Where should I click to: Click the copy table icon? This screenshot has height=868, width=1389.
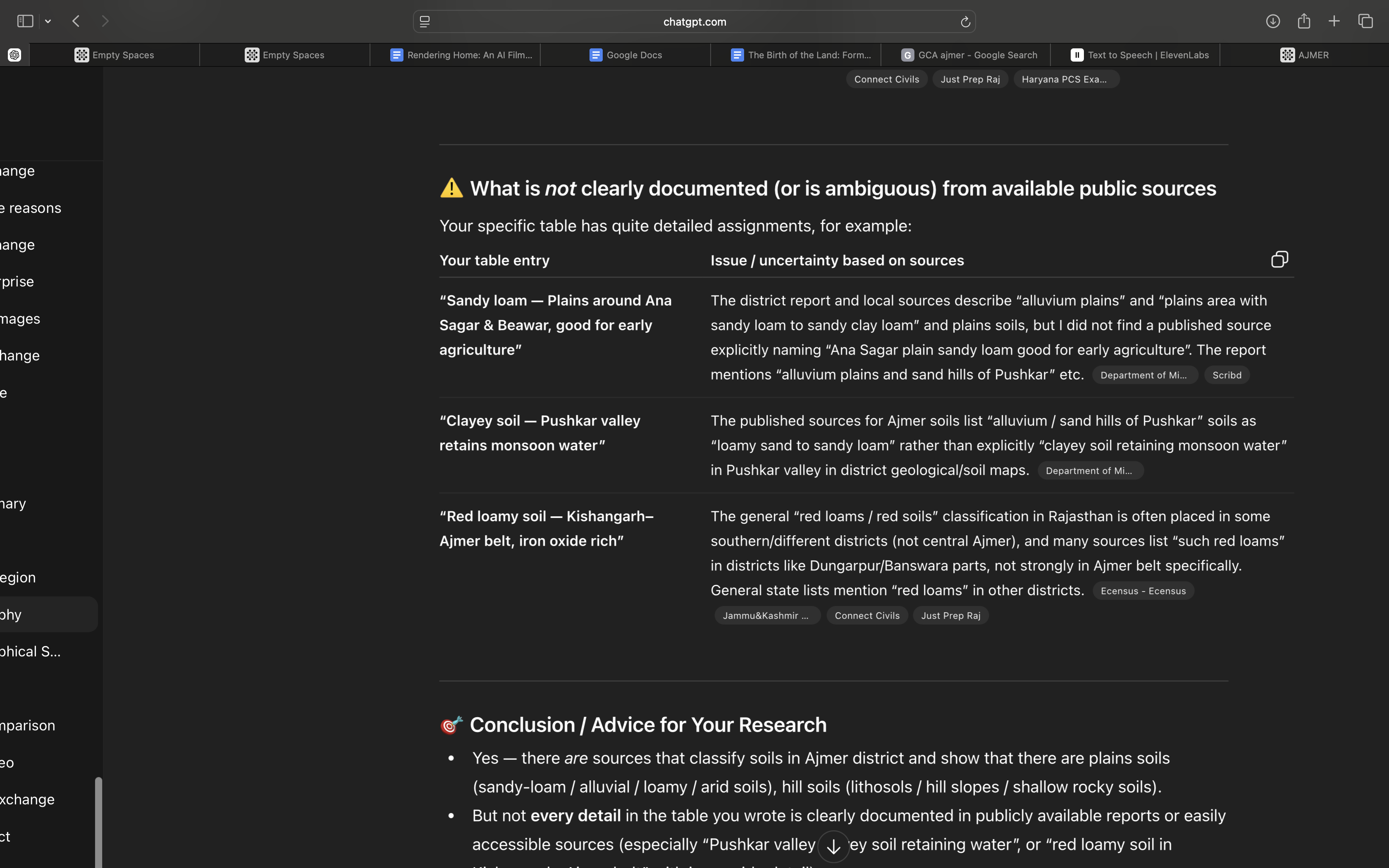1279,260
